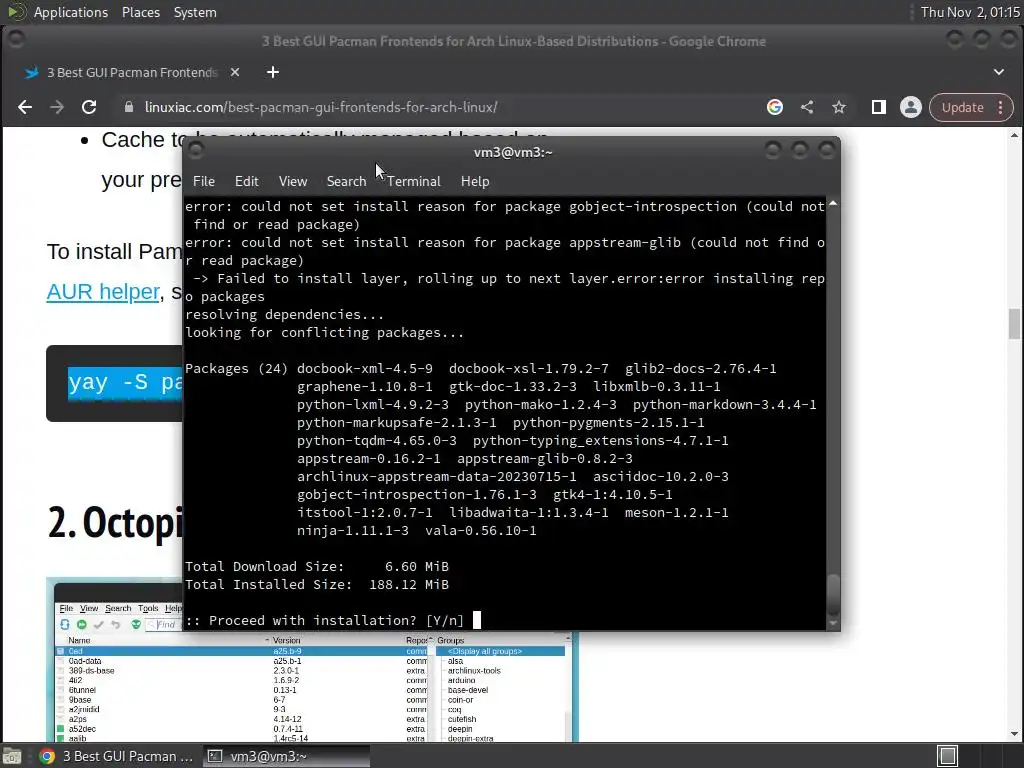Image resolution: width=1024 pixels, height=768 pixels.
Task: Click the Applications menu logo icon
Action: pyautogui.click(x=16, y=11)
